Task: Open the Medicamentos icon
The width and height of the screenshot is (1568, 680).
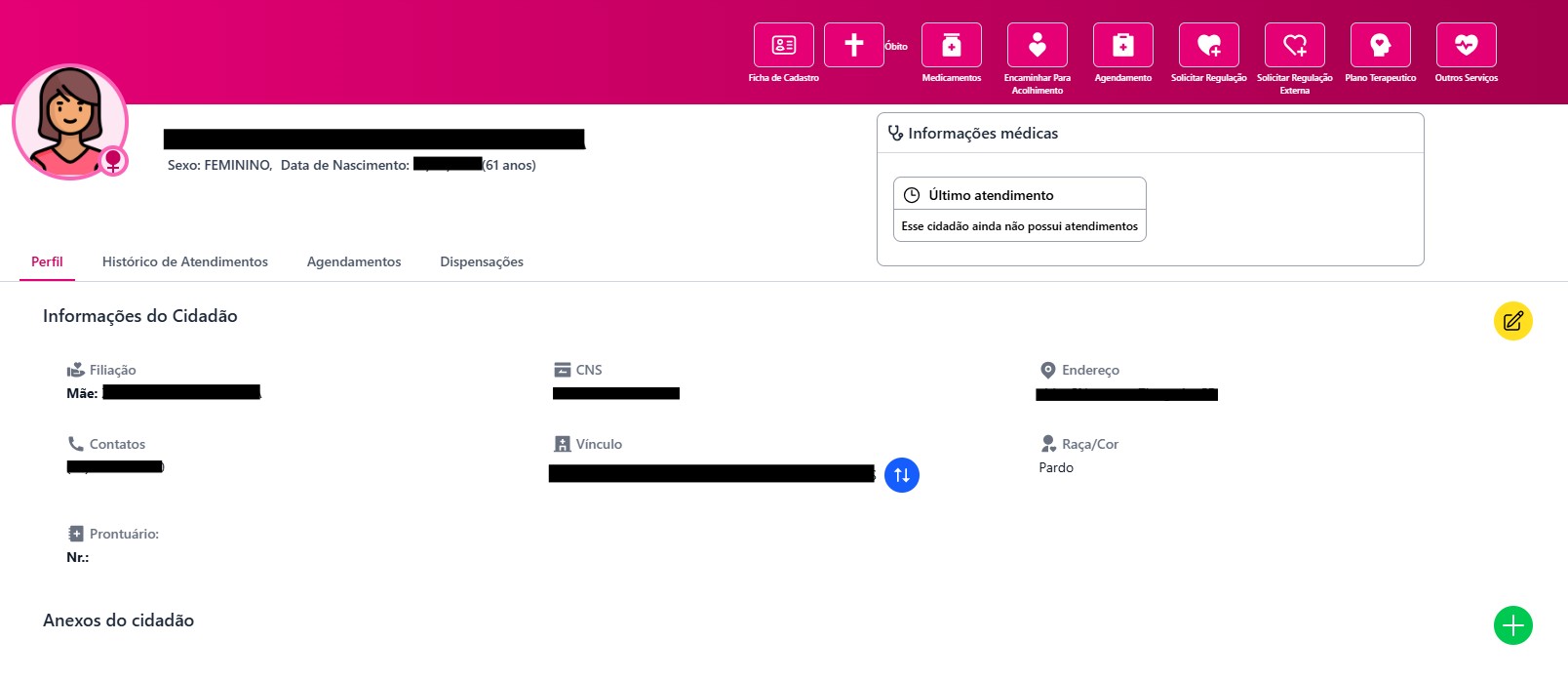Action: [x=952, y=45]
